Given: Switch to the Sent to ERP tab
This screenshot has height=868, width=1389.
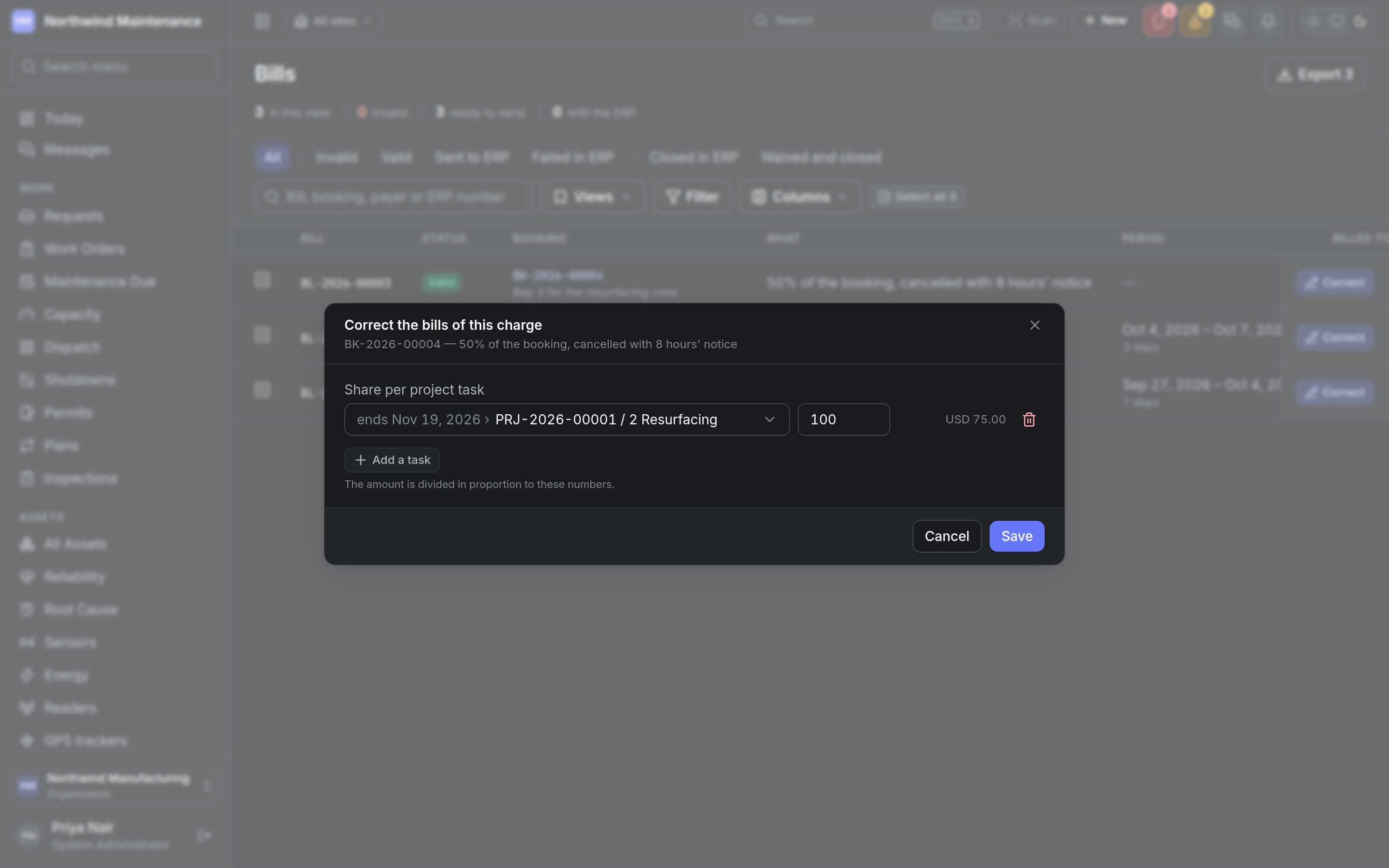Looking at the screenshot, I should [471, 157].
